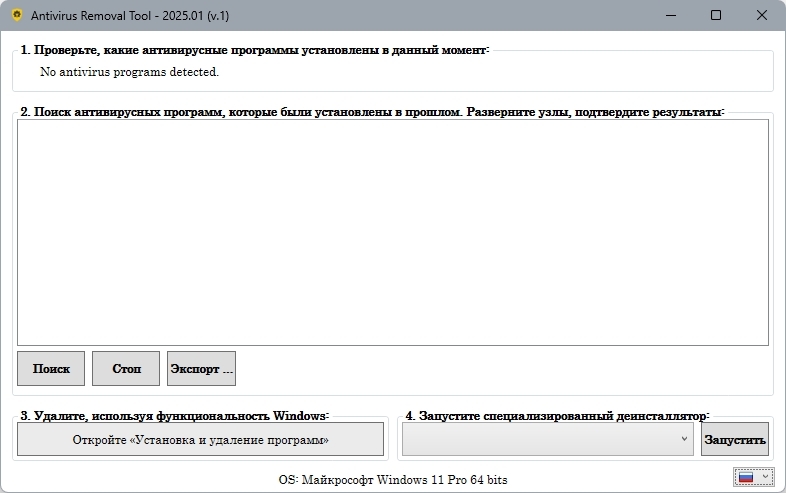This screenshot has width=786, height=493.
Task: Export results via the Экспорт button
Action: pos(201,369)
